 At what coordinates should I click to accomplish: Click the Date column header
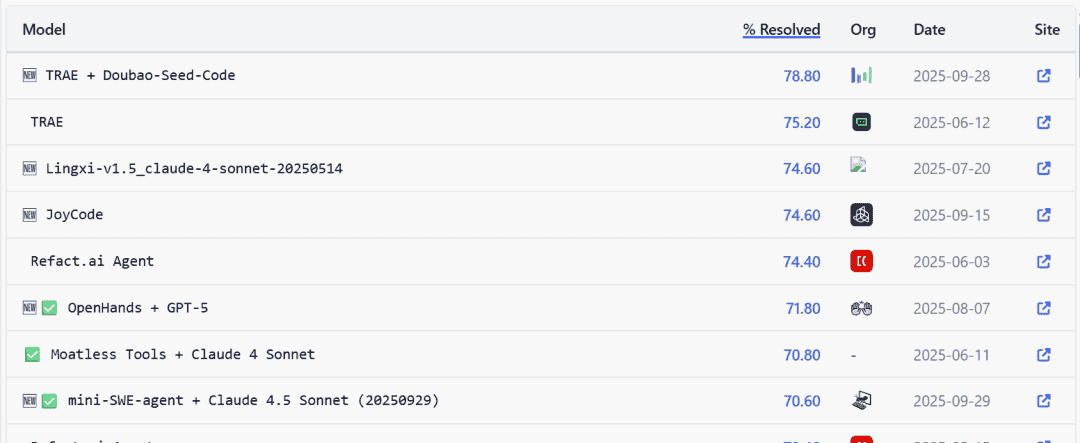[x=929, y=30]
